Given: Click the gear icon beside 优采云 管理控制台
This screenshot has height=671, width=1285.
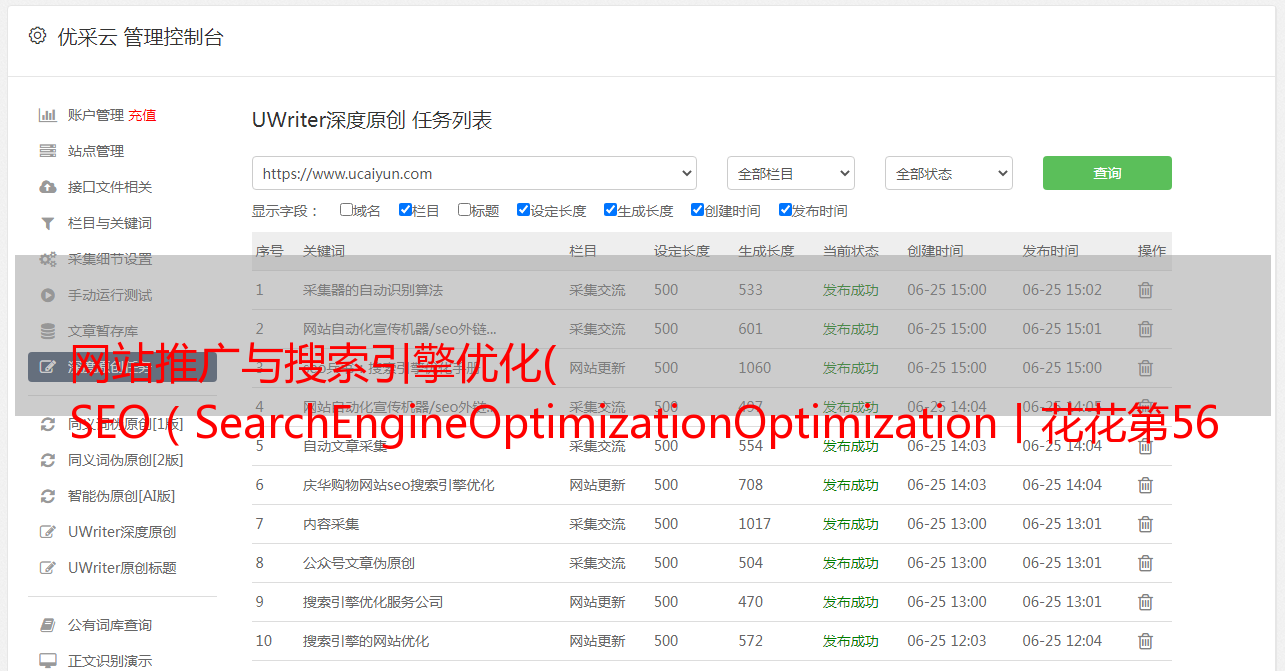Looking at the screenshot, I should point(37,36).
